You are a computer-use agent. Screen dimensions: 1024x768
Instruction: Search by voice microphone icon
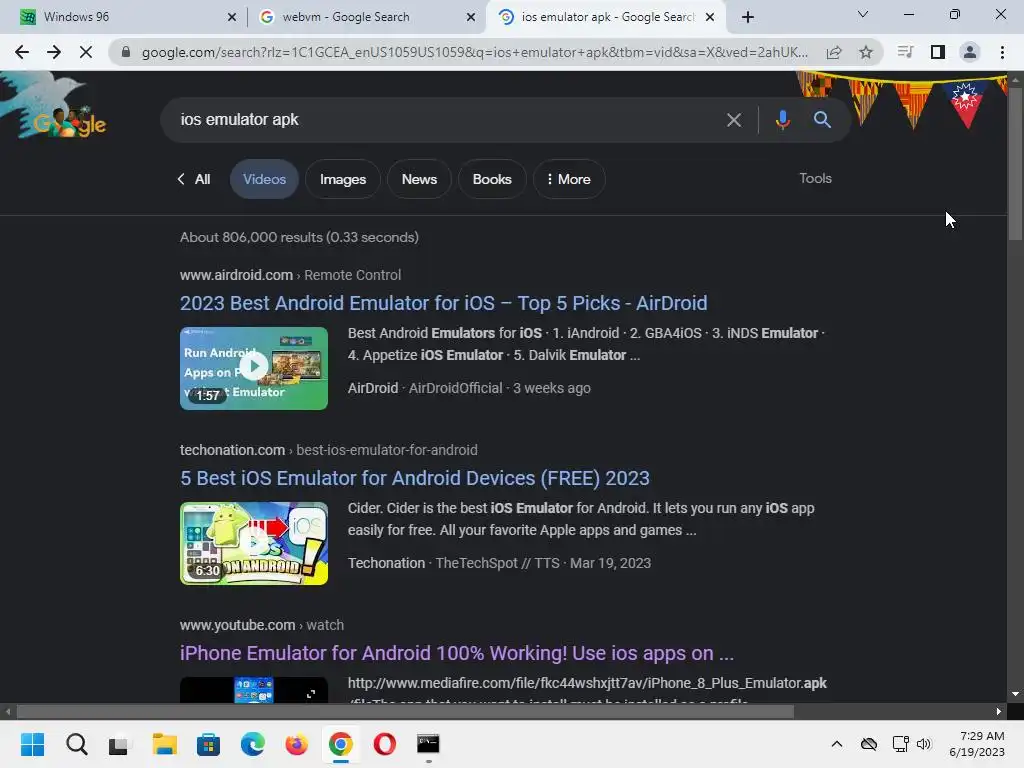click(782, 120)
